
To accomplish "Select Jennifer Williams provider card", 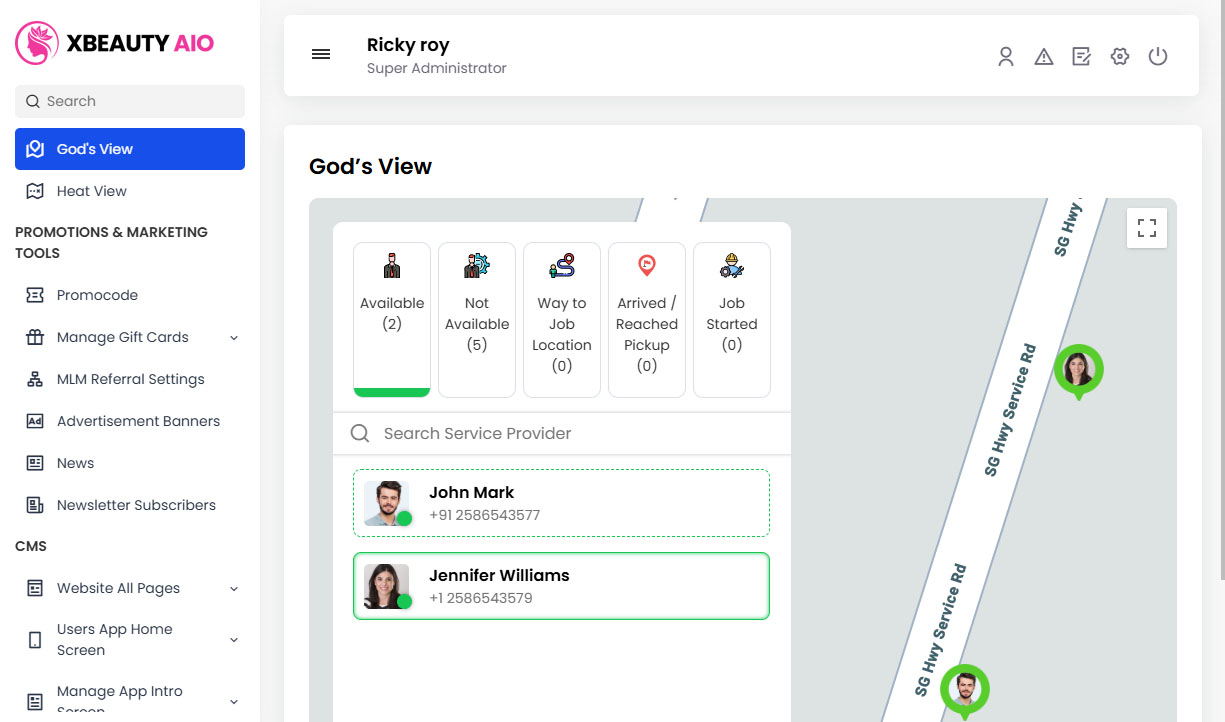I will 561,586.
